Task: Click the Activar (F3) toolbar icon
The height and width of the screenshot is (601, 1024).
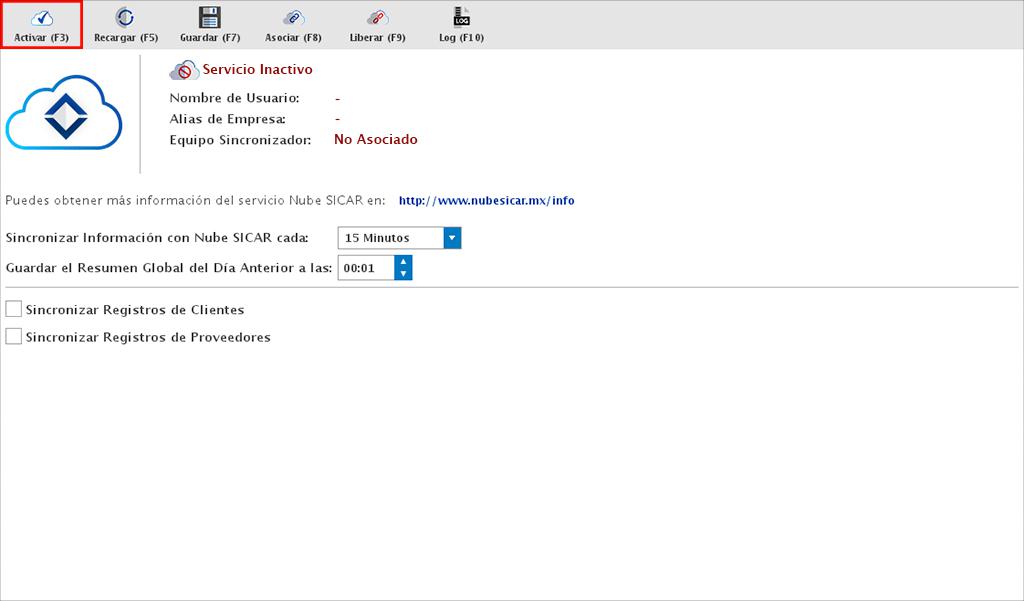Action: 41,18
